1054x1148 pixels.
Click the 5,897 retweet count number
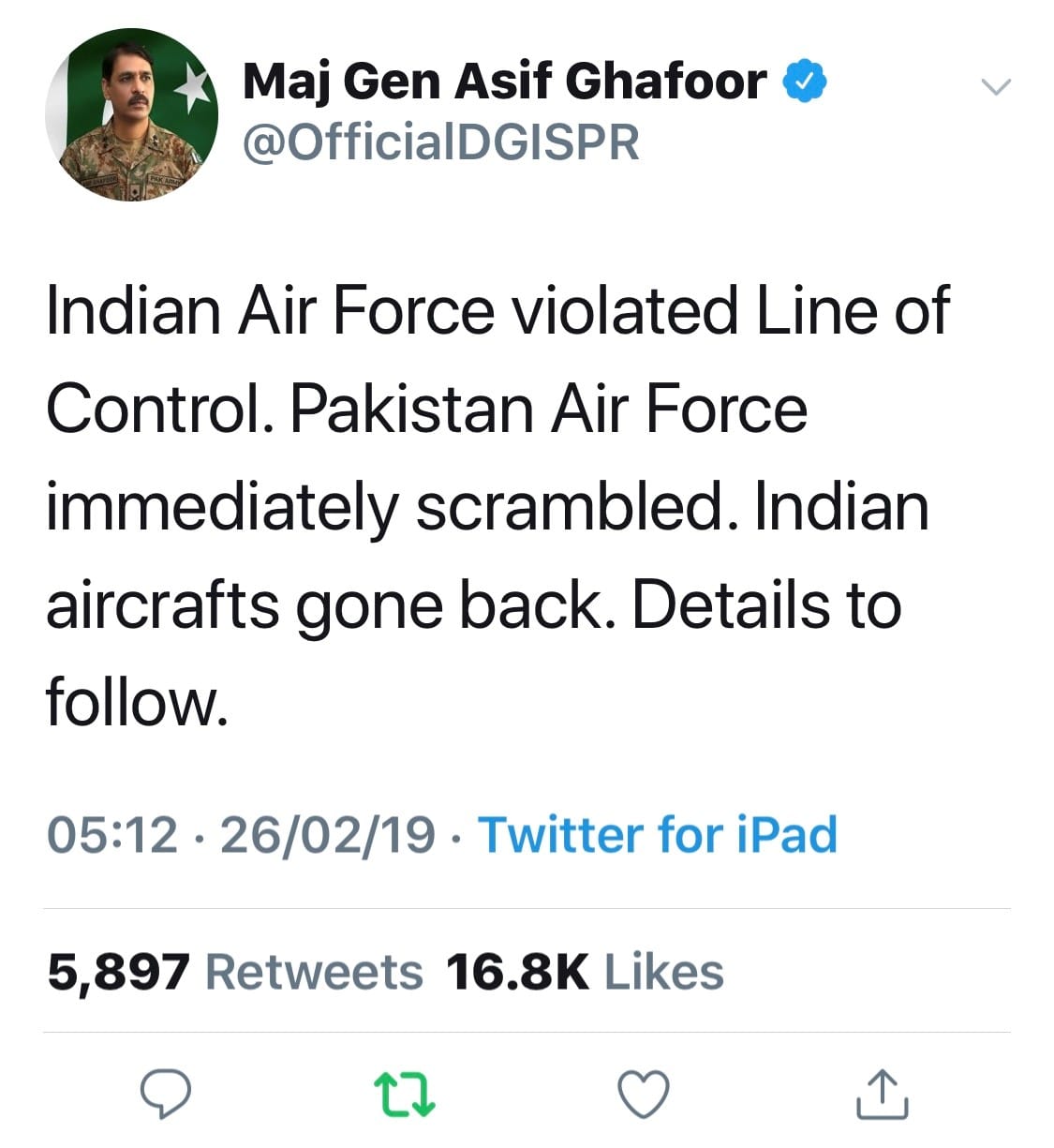tap(118, 972)
